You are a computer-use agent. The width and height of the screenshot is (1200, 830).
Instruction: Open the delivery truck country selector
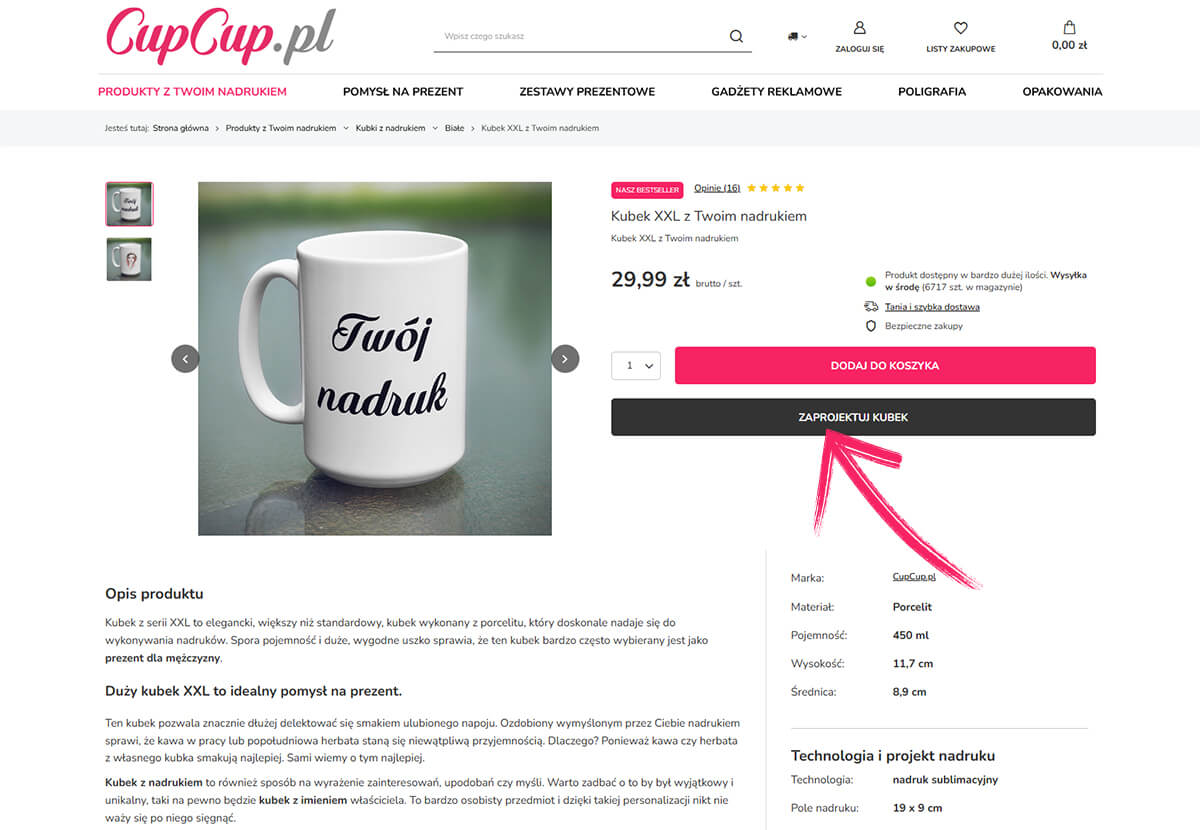coord(797,36)
